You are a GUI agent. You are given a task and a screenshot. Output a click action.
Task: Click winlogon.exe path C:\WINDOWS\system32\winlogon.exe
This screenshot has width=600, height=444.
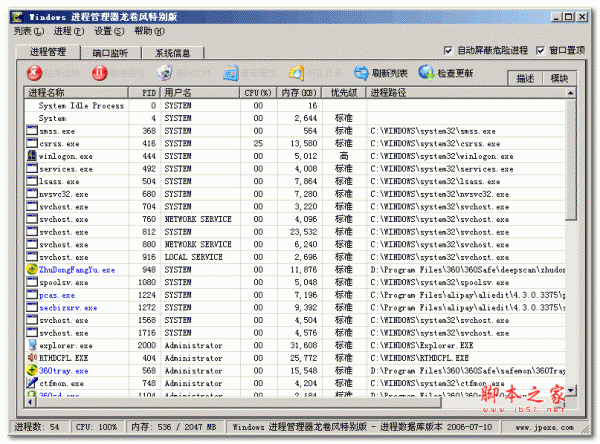point(442,156)
